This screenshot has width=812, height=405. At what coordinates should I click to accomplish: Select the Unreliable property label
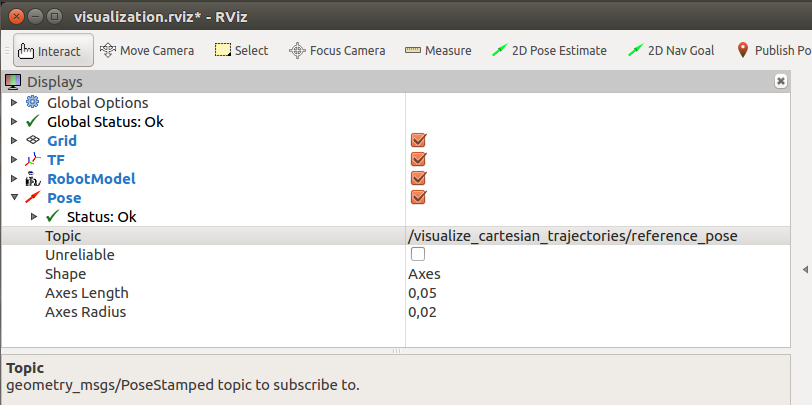[x=80, y=255]
